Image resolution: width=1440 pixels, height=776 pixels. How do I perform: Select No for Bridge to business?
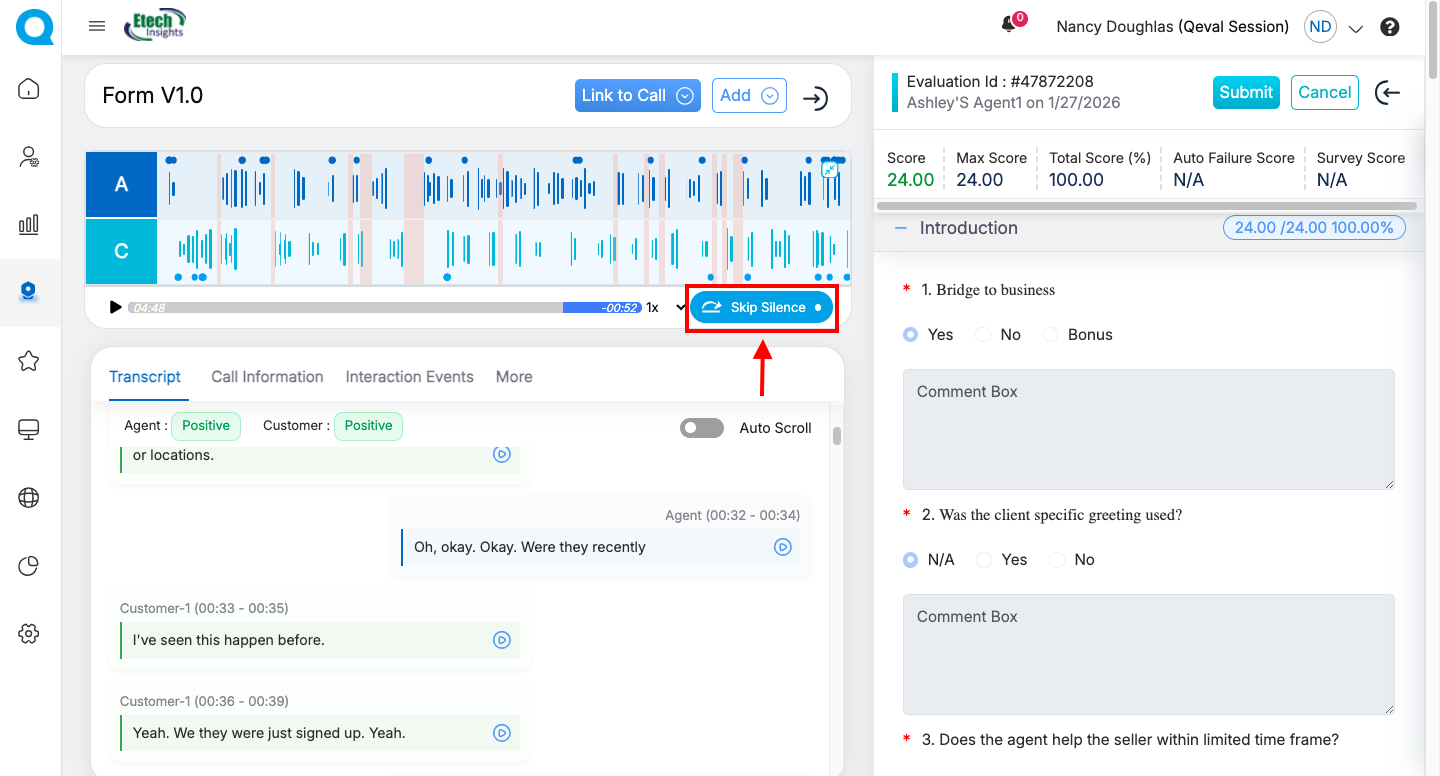pos(984,335)
